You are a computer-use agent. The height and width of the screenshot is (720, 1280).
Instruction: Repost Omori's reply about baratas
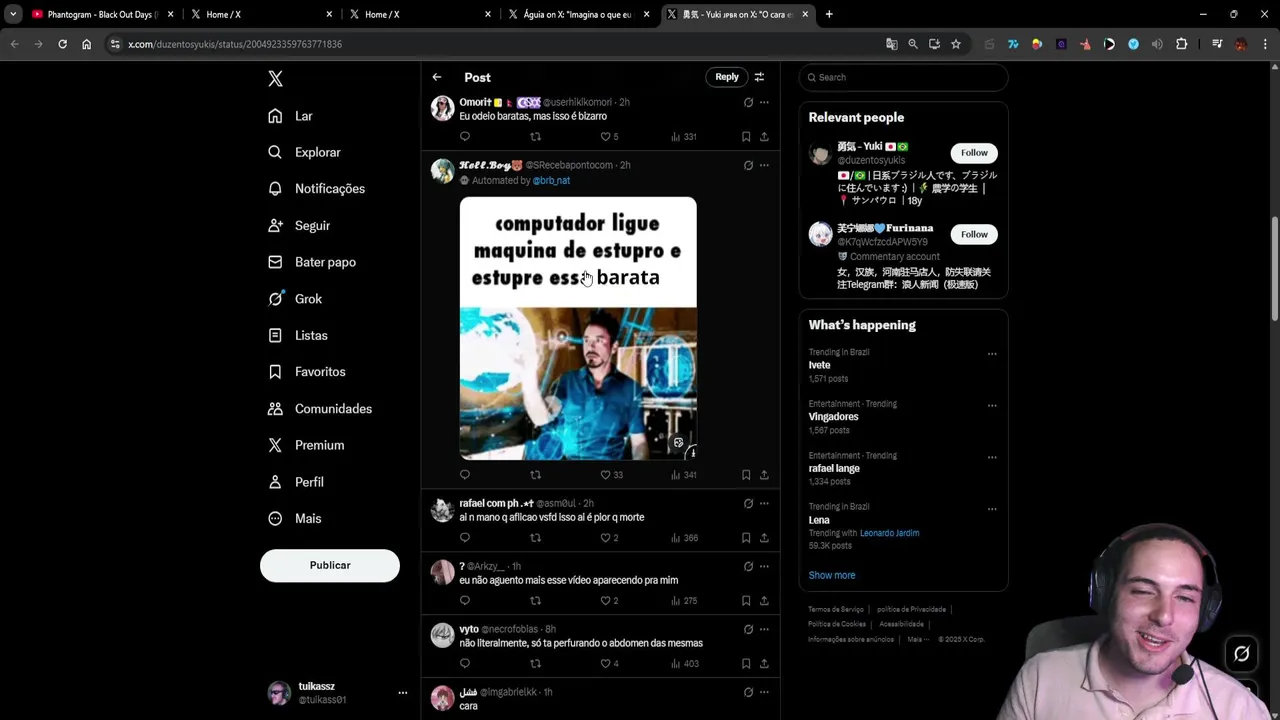(535, 137)
